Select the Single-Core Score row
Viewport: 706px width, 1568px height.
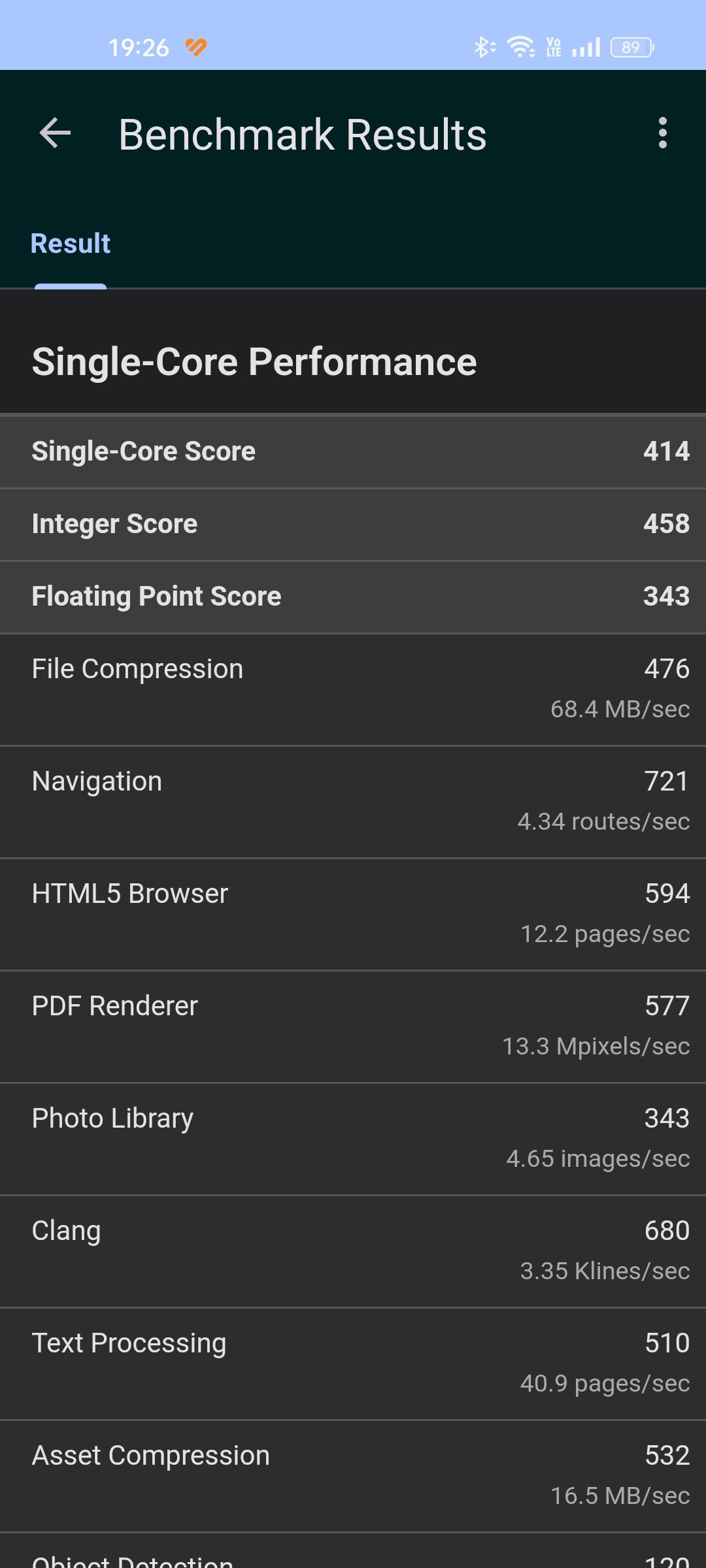(353, 451)
